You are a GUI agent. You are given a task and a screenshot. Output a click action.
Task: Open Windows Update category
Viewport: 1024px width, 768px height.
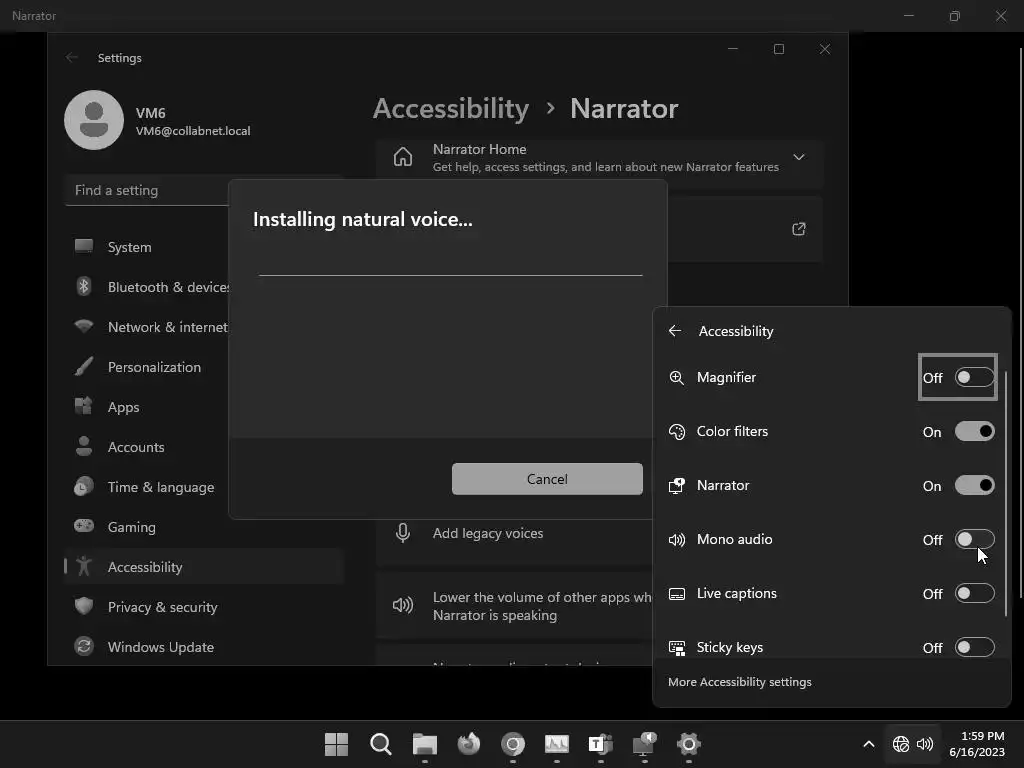click(x=204, y=647)
